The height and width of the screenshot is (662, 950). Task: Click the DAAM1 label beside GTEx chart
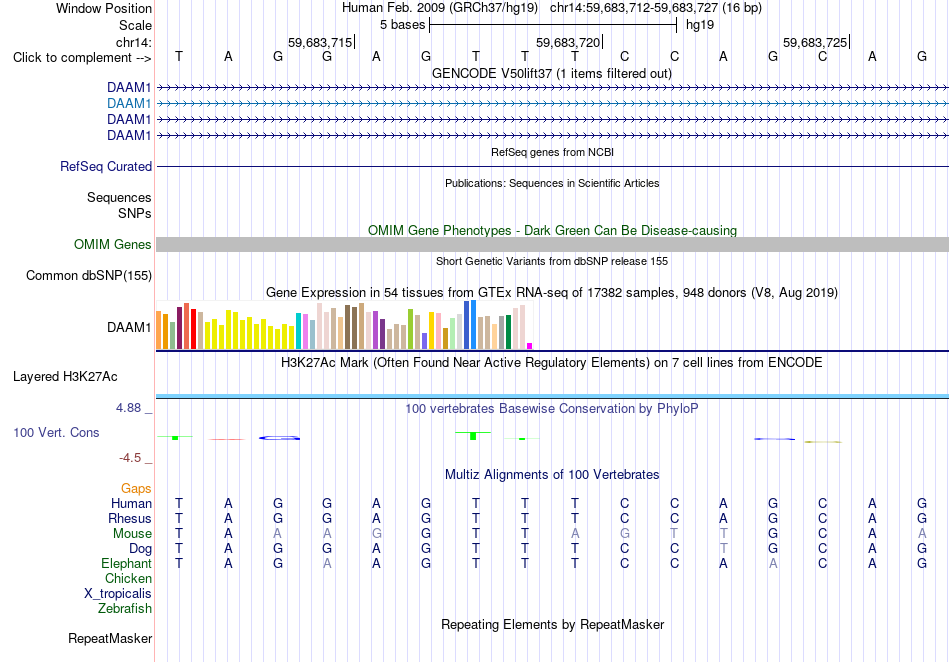tap(129, 328)
